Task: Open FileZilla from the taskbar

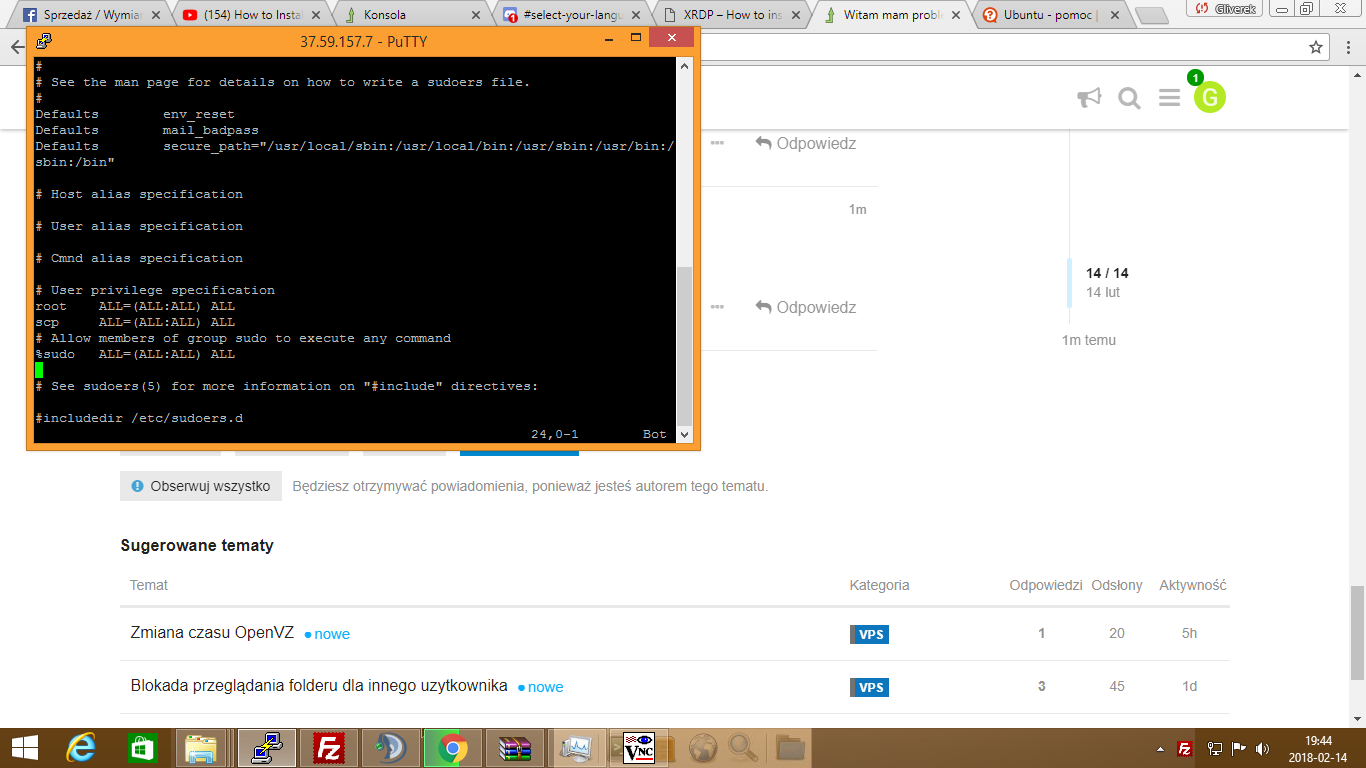Action: 329,747
